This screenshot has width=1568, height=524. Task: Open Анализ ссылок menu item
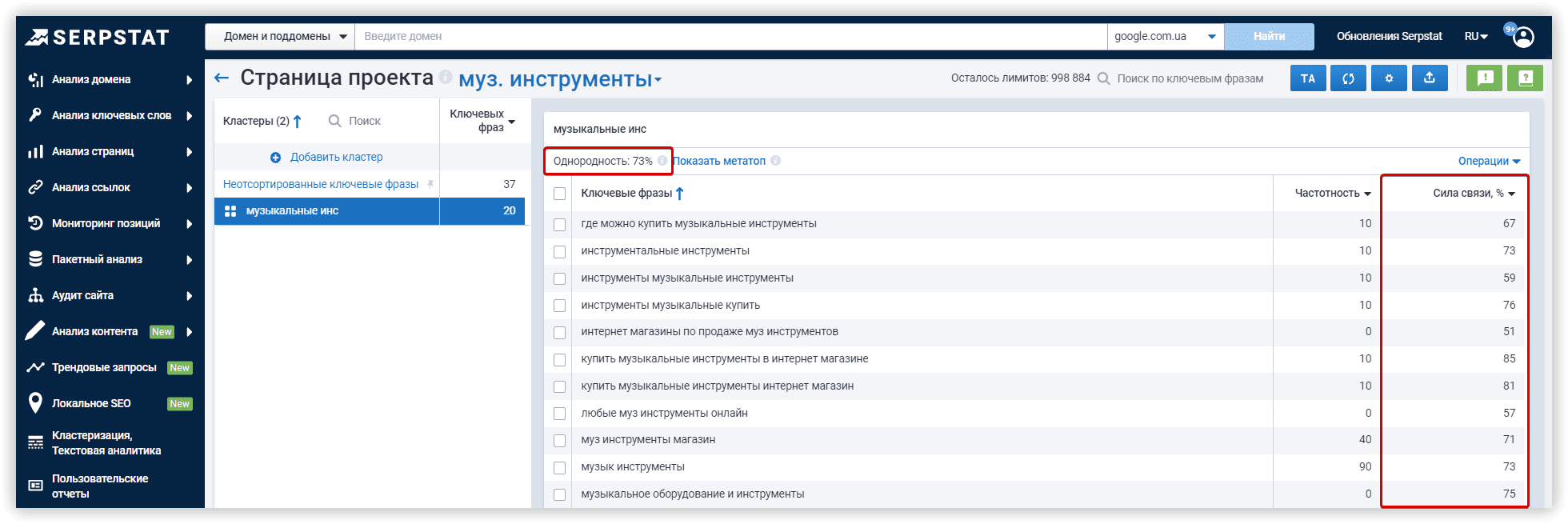(91, 187)
